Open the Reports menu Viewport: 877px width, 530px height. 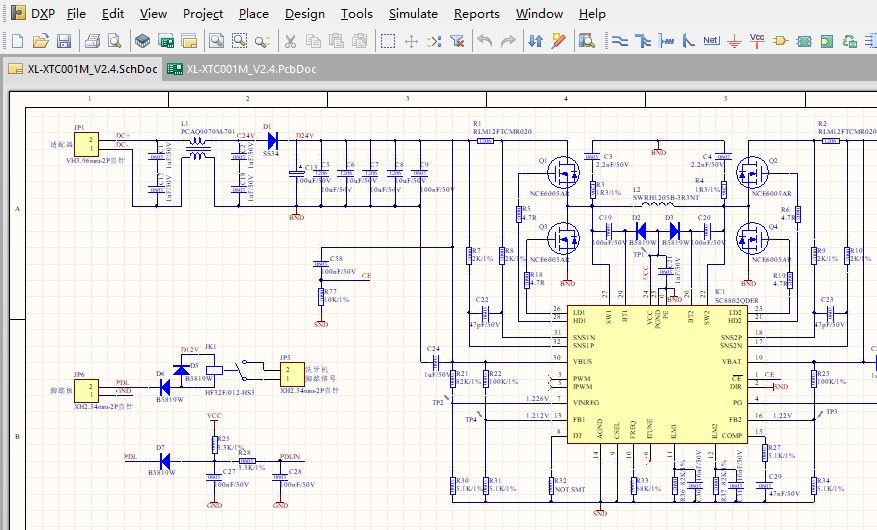(x=476, y=13)
